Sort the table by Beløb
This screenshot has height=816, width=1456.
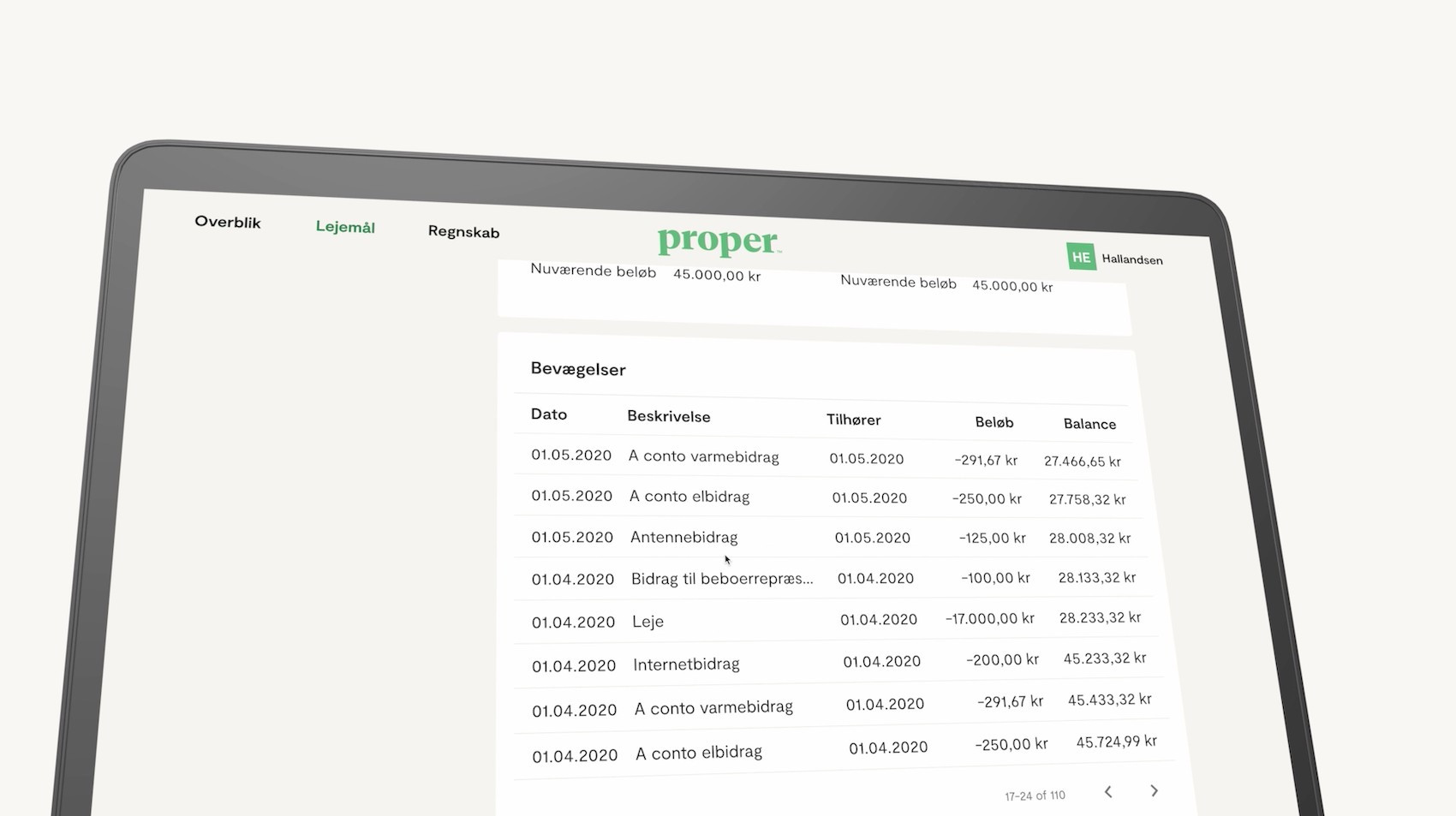point(994,422)
